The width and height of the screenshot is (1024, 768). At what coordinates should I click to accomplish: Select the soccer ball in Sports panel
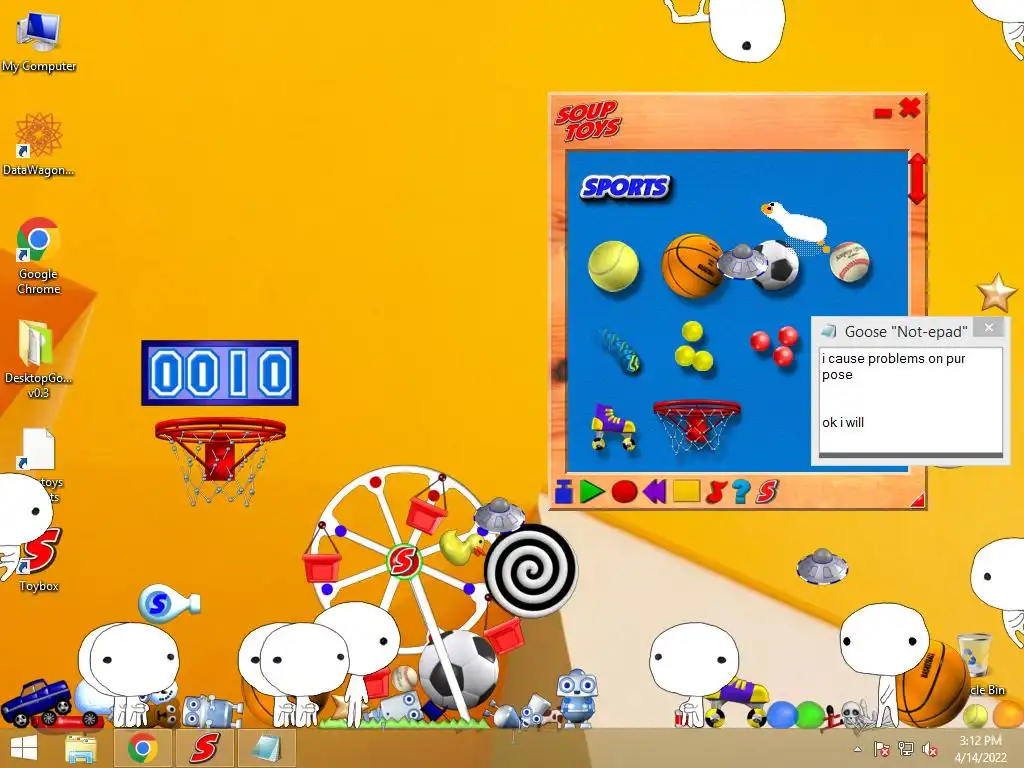[777, 265]
